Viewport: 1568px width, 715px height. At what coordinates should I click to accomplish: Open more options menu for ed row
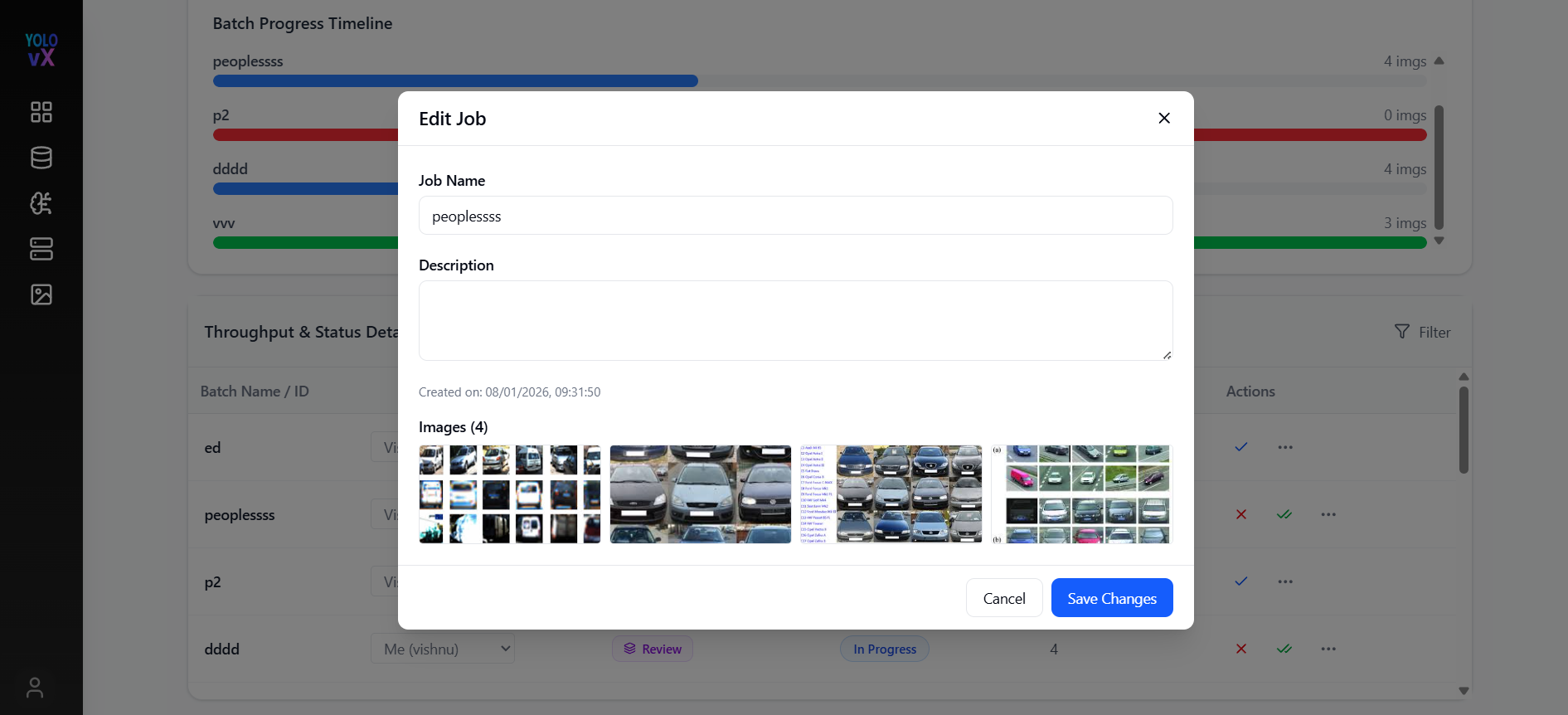(x=1285, y=447)
